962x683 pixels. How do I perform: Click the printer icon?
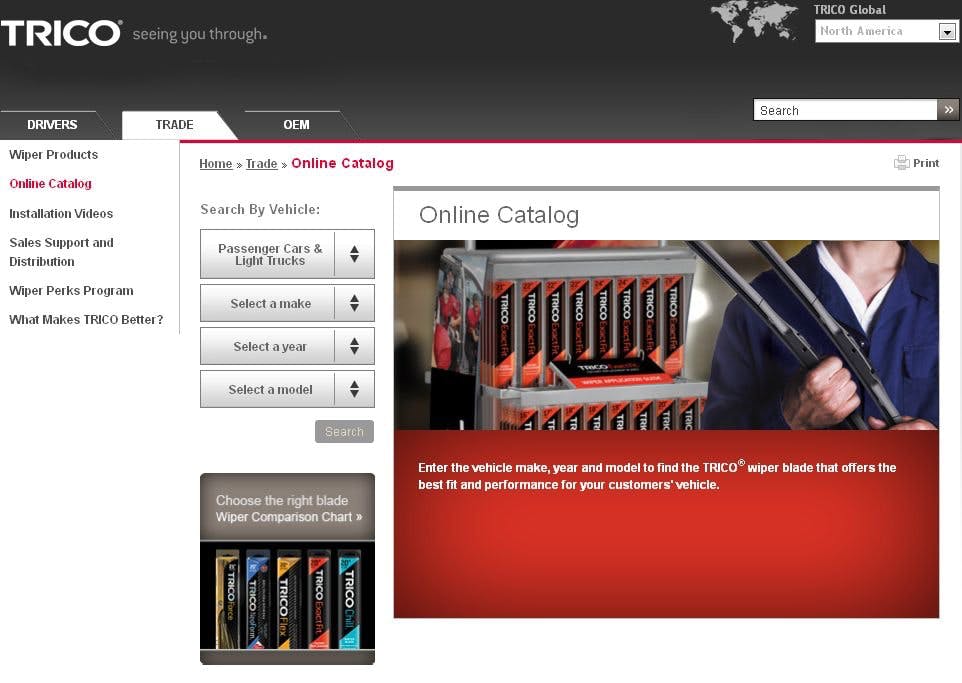[x=901, y=163]
